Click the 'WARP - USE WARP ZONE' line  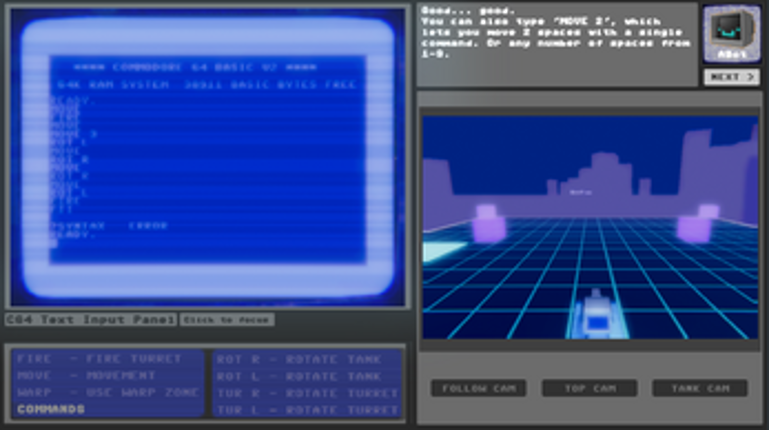point(108,392)
